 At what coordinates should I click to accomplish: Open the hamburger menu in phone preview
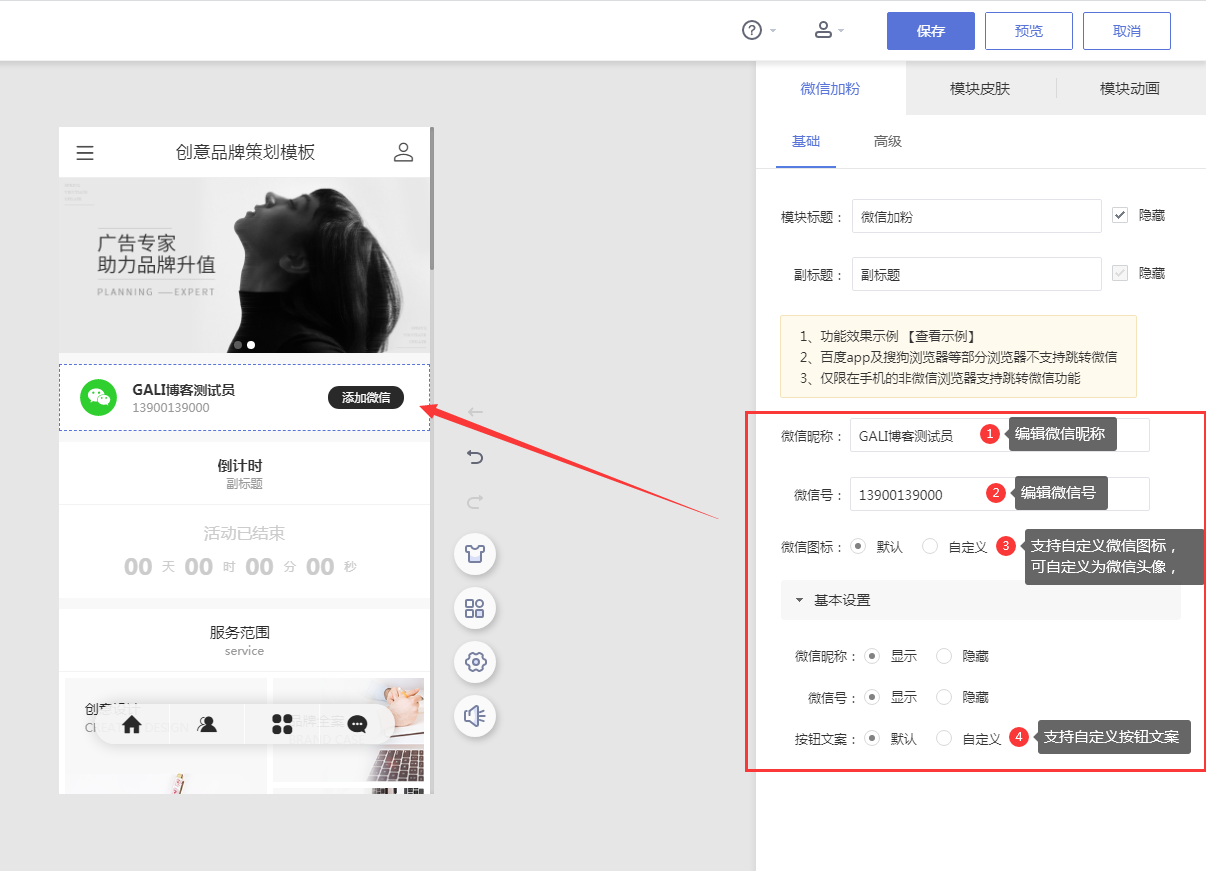[x=85, y=153]
